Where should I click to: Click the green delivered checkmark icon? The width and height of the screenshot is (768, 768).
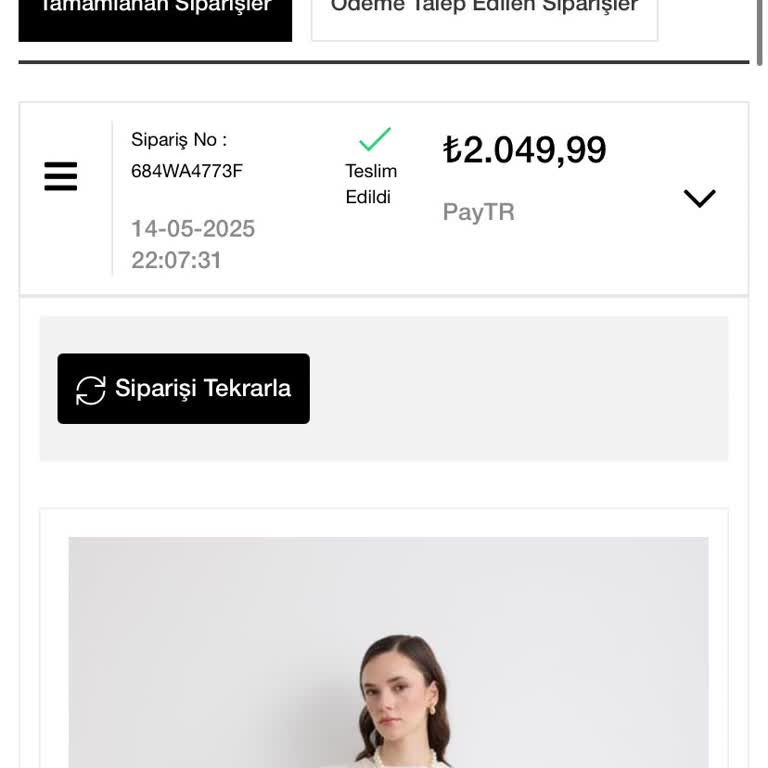(375, 139)
